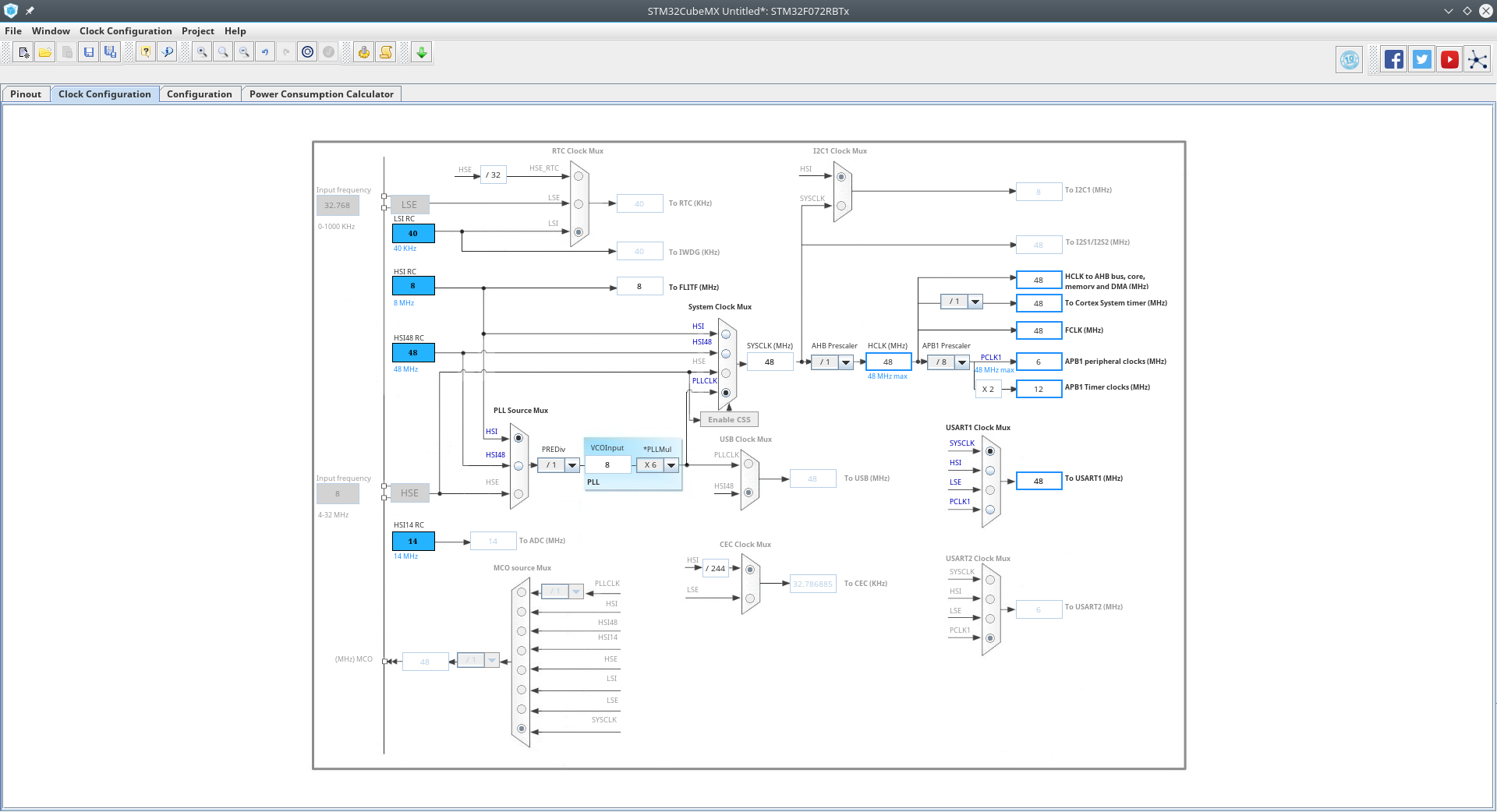Open the Clock Configuration menu

tap(126, 31)
